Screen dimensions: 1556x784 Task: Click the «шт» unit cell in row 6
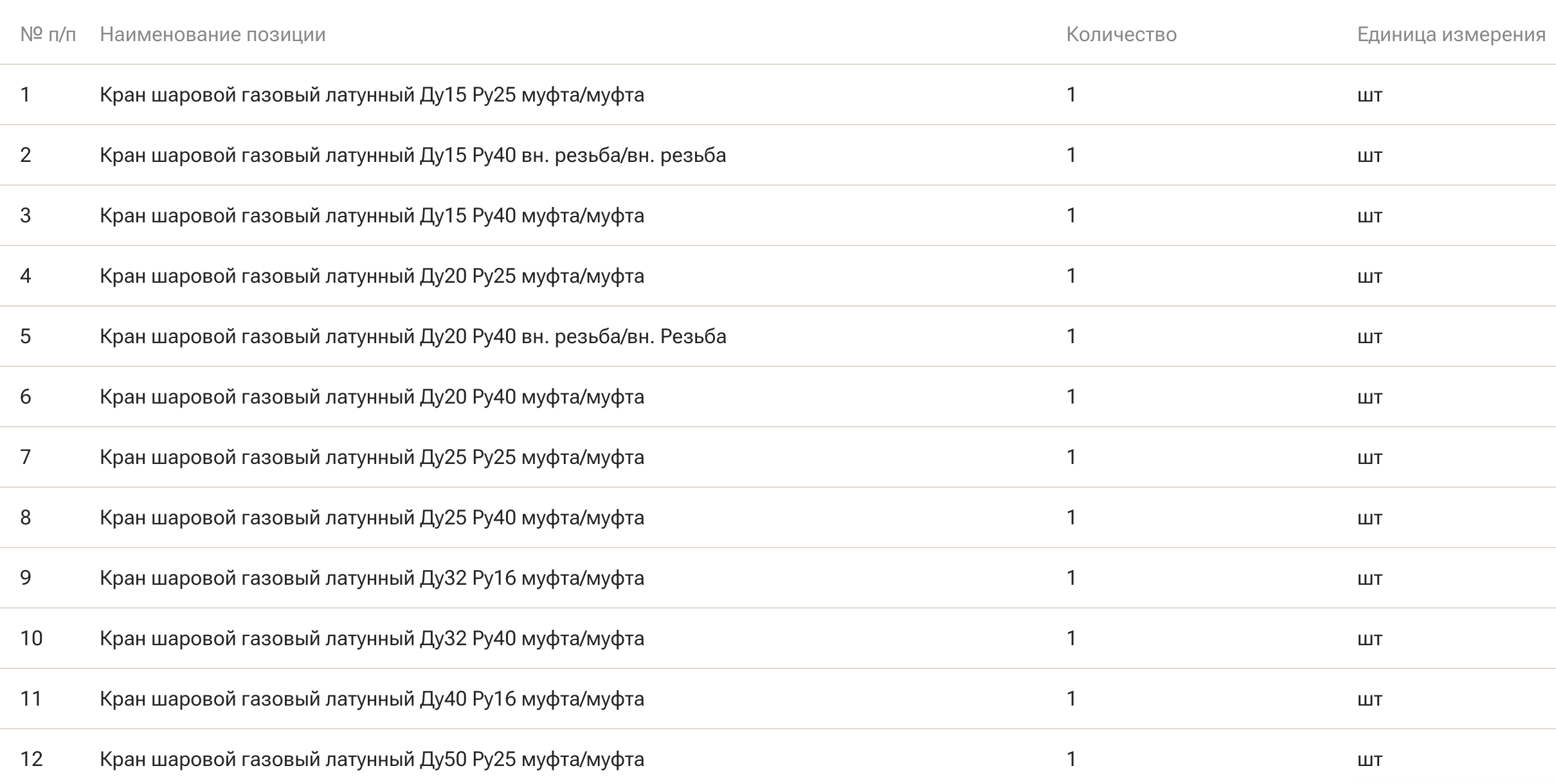tap(1370, 397)
